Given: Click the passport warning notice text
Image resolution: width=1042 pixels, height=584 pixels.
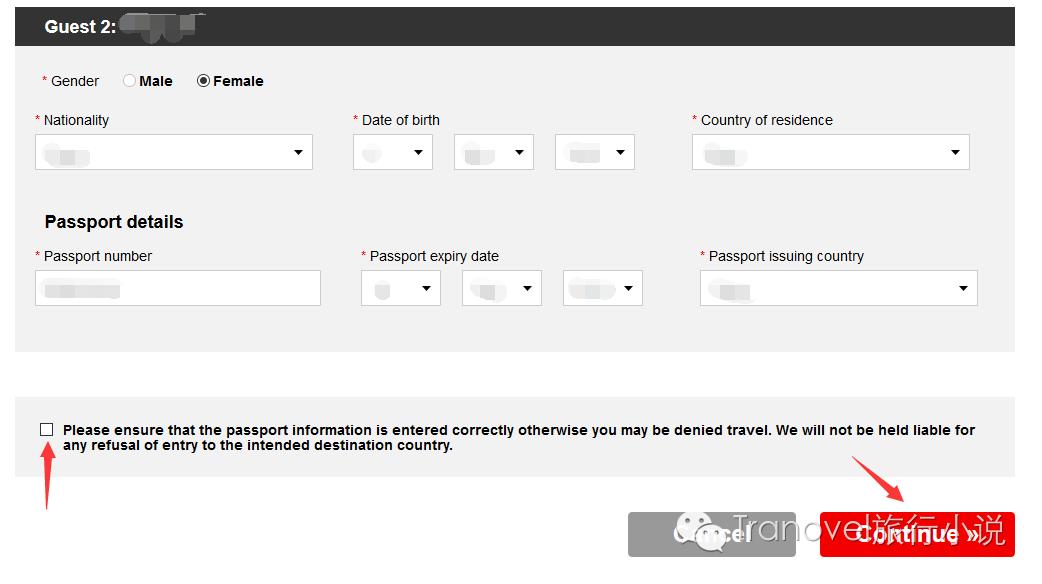Looking at the screenshot, I should click(518, 438).
